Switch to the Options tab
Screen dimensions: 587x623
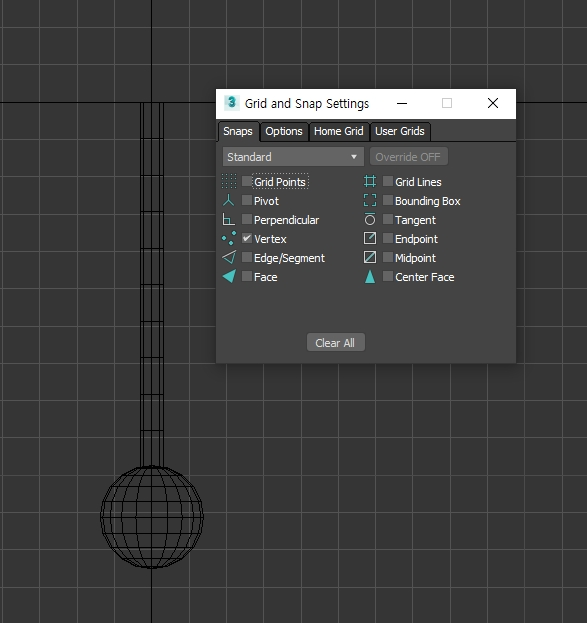[284, 132]
